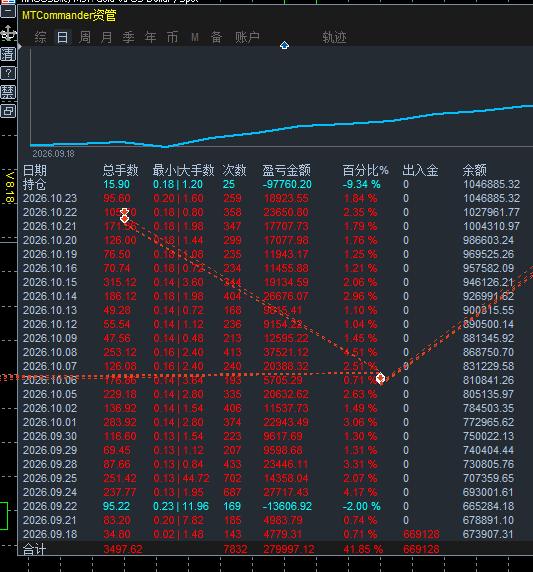Click lot range 0.13 | 44.72 in the 2026.09.25 row
The width and height of the screenshot is (533, 572).
point(181,478)
